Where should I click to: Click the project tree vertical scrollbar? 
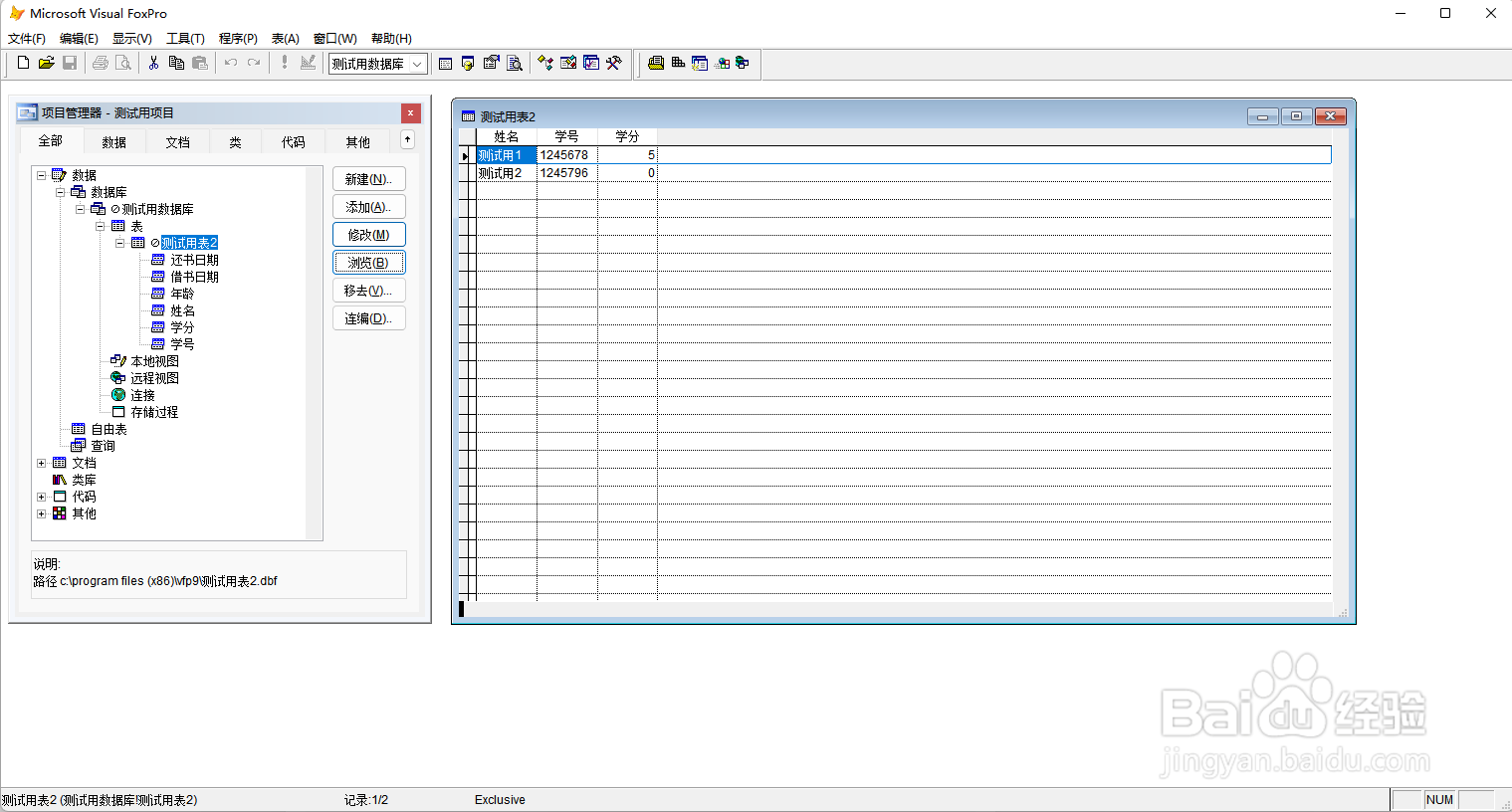click(x=315, y=353)
